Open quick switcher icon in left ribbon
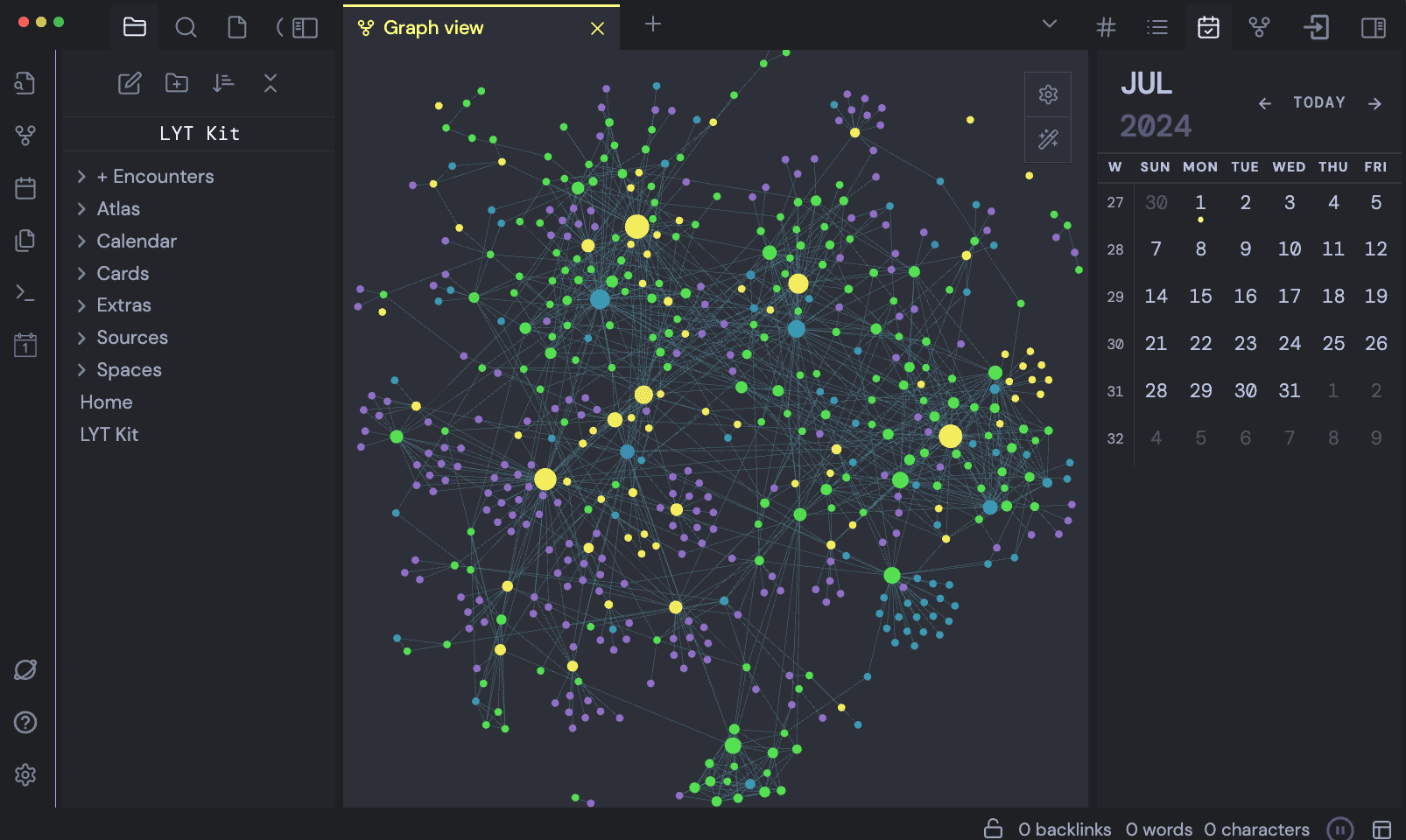The height and width of the screenshot is (840, 1406). point(25,83)
